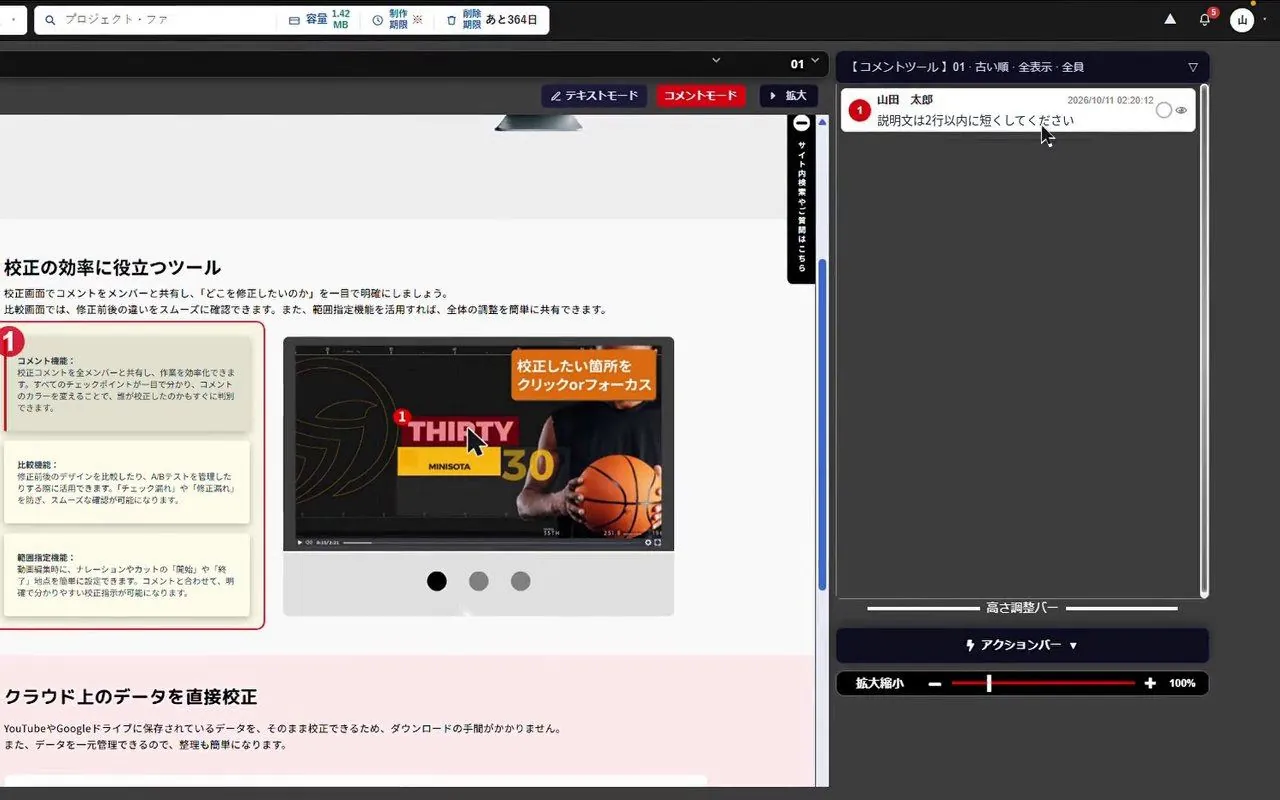Select the コメント機能 feature card

[x=128, y=382]
